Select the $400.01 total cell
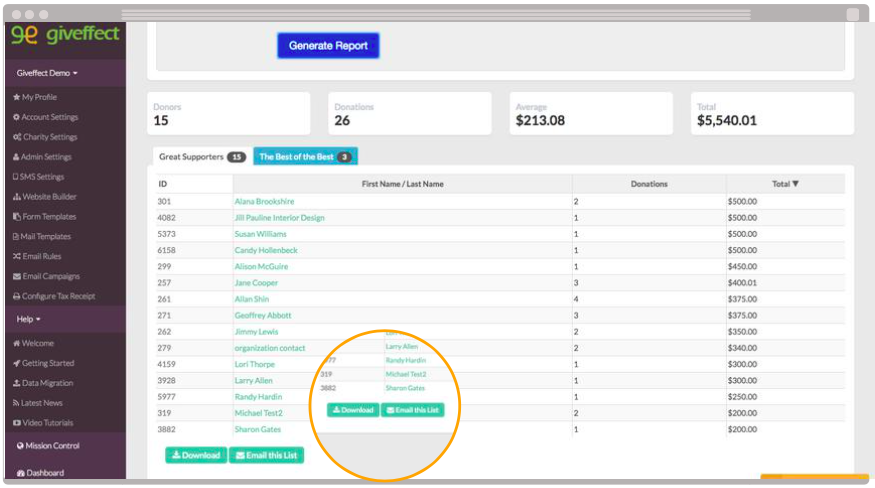 tap(742, 283)
